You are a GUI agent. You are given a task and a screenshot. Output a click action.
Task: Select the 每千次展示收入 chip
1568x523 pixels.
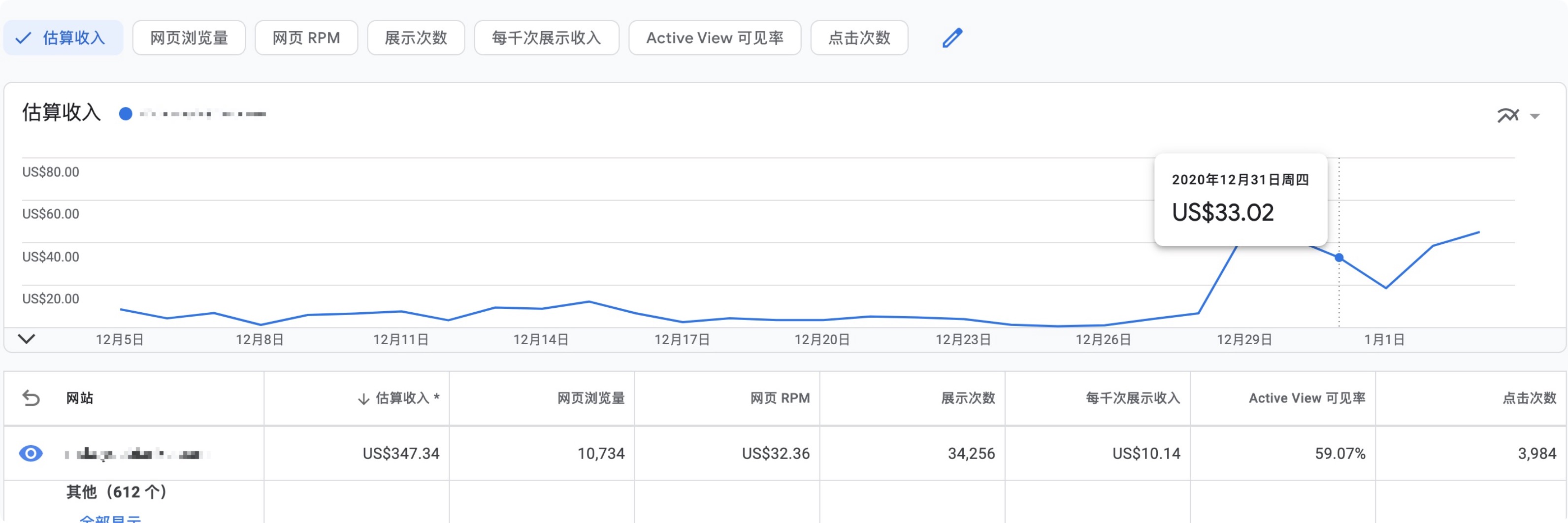tap(546, 38)
